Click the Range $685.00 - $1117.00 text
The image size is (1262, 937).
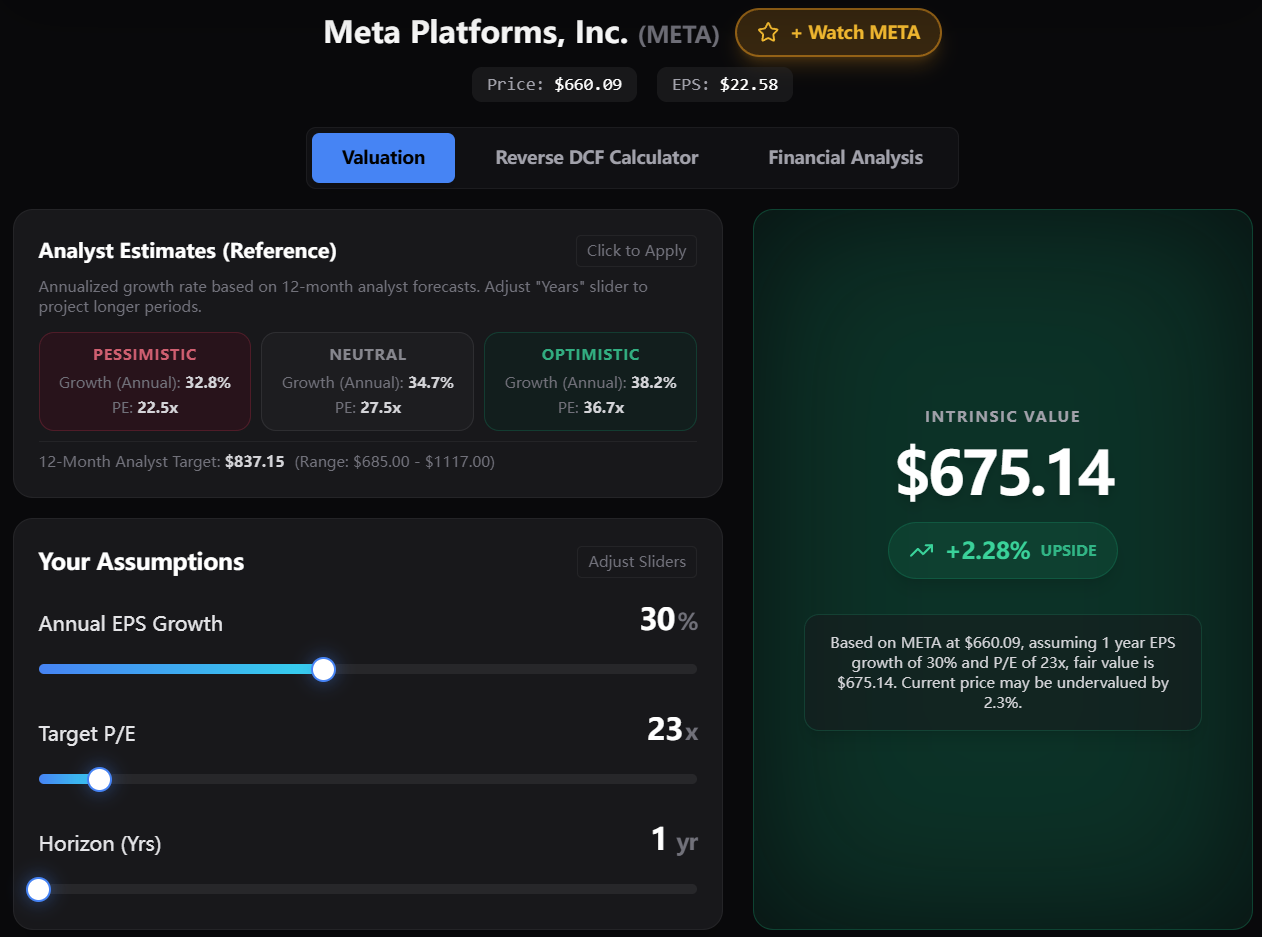[x=395, y=462]
